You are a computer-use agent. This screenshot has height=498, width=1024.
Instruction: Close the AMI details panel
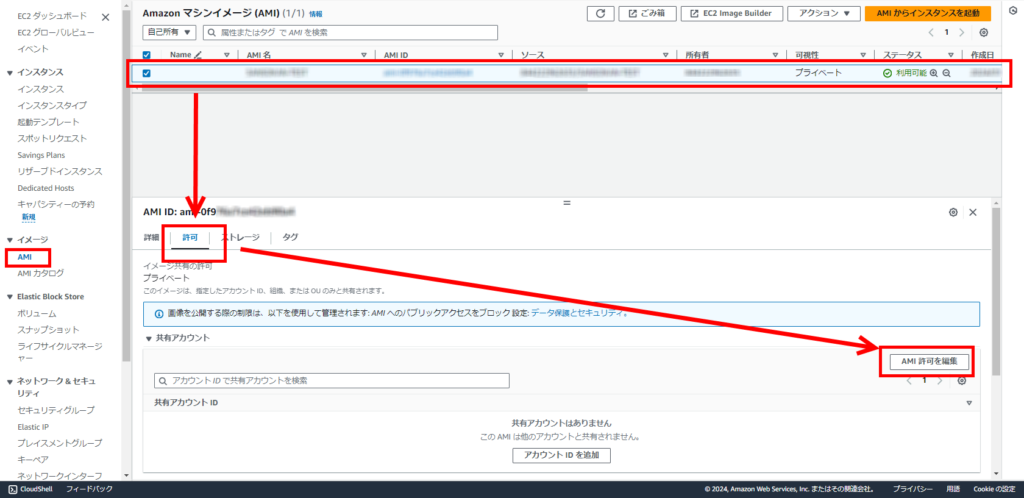972,212
